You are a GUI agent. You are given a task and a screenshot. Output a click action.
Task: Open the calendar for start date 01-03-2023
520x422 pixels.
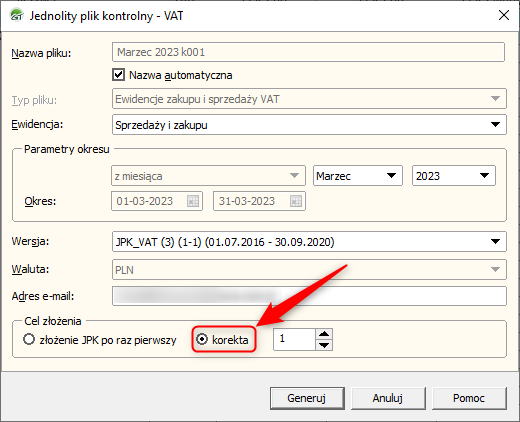tap(193, 201)
